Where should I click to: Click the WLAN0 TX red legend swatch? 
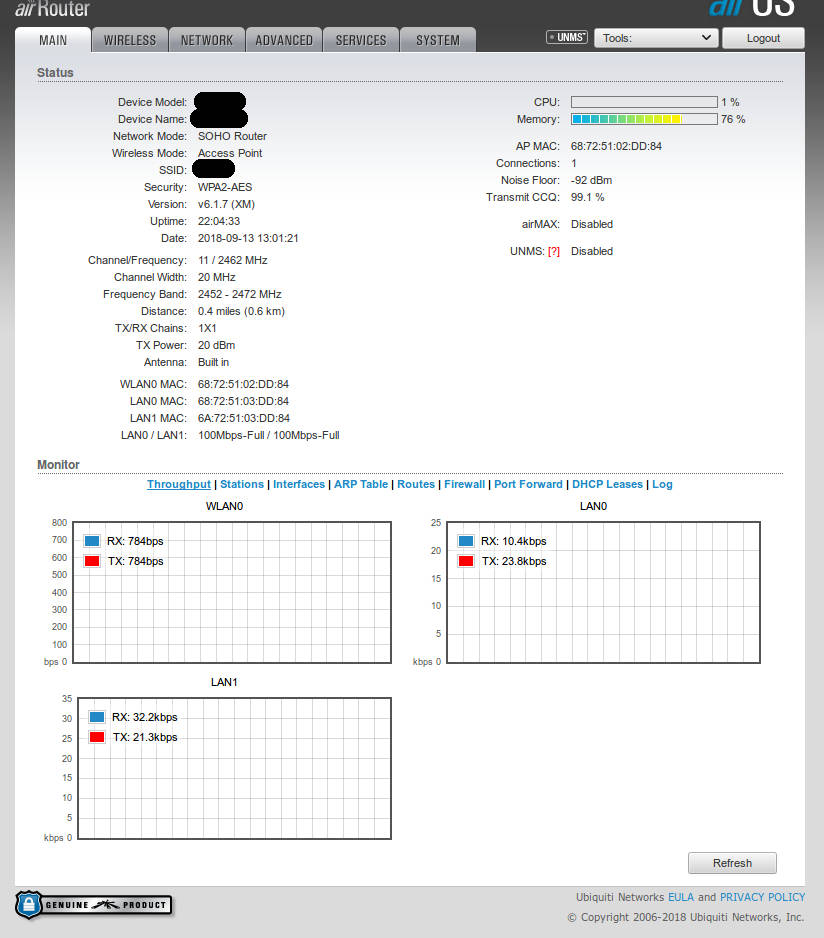point(92,561)
